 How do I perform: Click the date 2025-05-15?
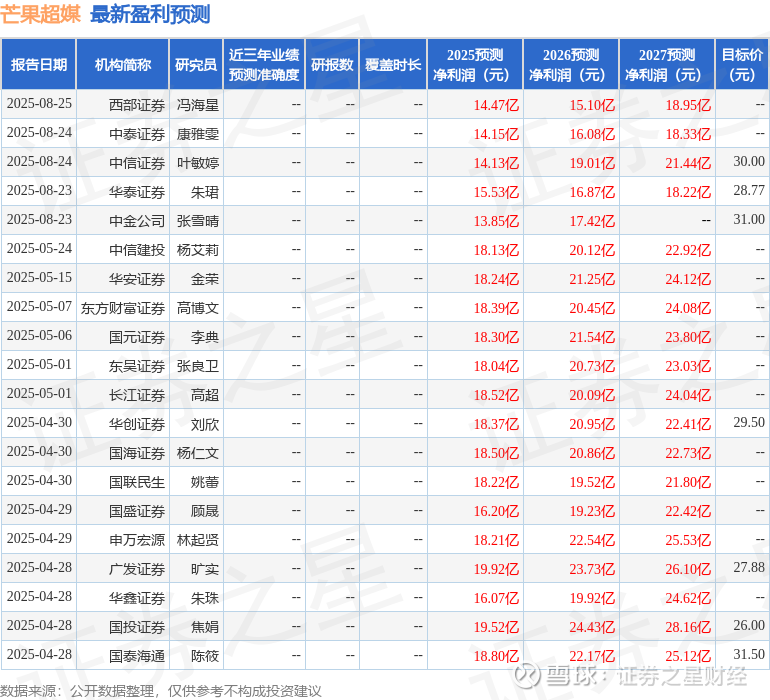coord(39,277)
